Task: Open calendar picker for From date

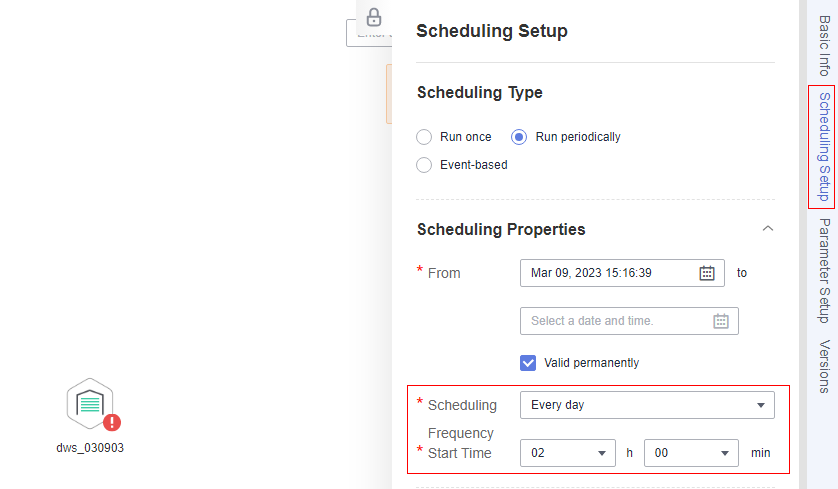Action: pos(707,273)
